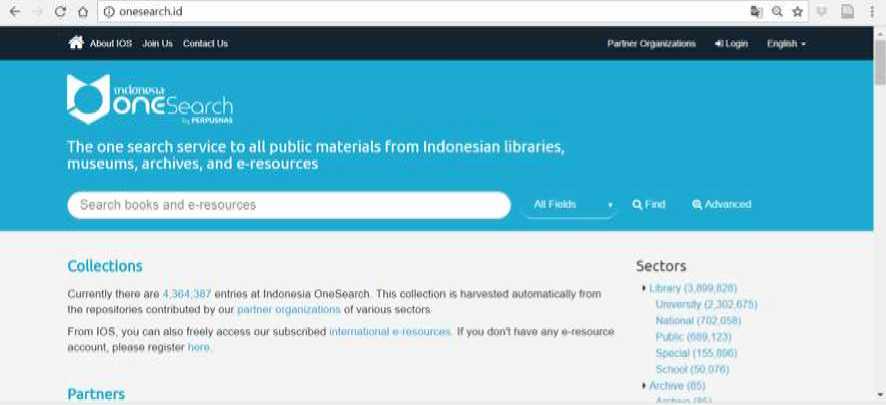The image size is (886, 405).
Task: Open the Chrome three-dot menu
Action: (x=872, y=12)
